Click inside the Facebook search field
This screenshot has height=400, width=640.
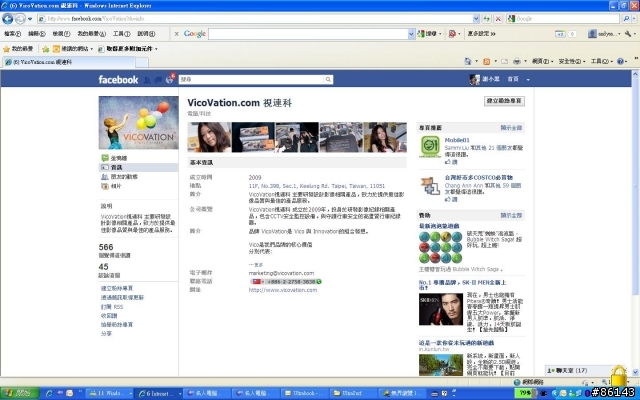point(251,80)
